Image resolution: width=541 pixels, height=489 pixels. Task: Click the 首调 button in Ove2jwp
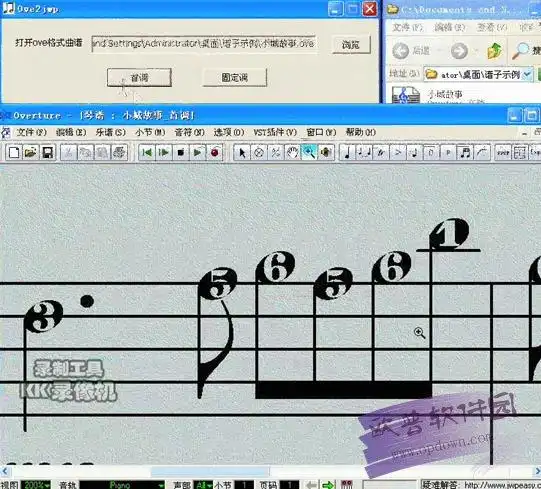coord(139,78)
